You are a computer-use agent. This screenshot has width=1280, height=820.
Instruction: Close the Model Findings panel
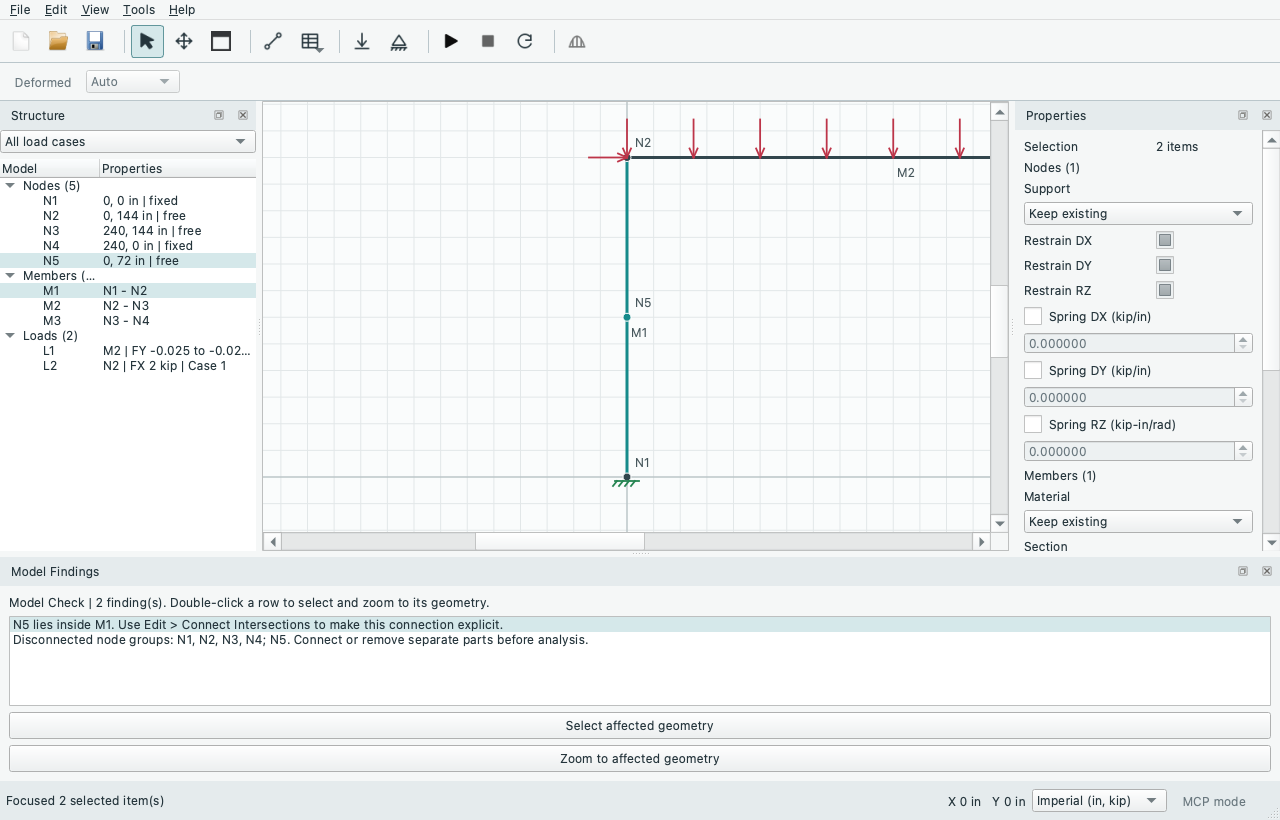(x=1267, y=571)
